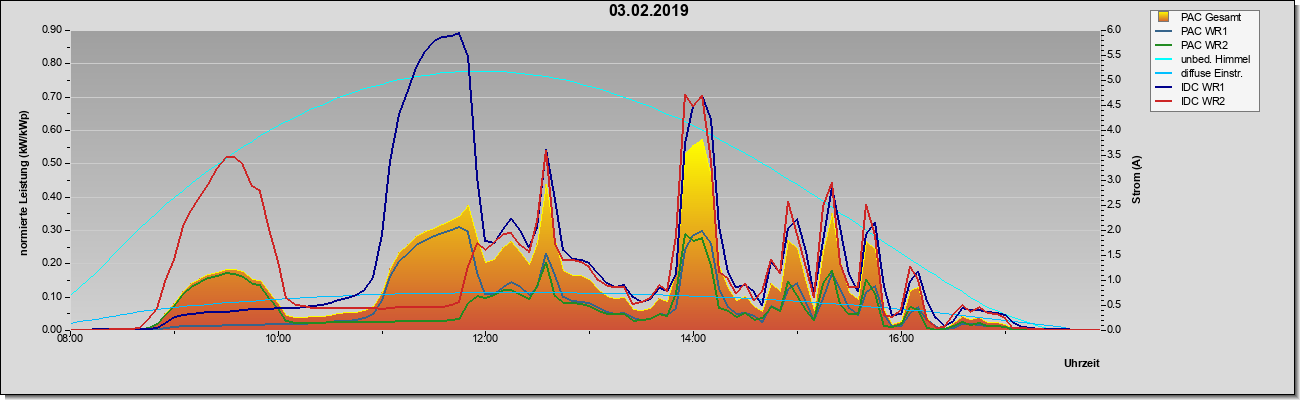Click the red IDC WR2 morning peak near 09:30

[x=231, y=157]
